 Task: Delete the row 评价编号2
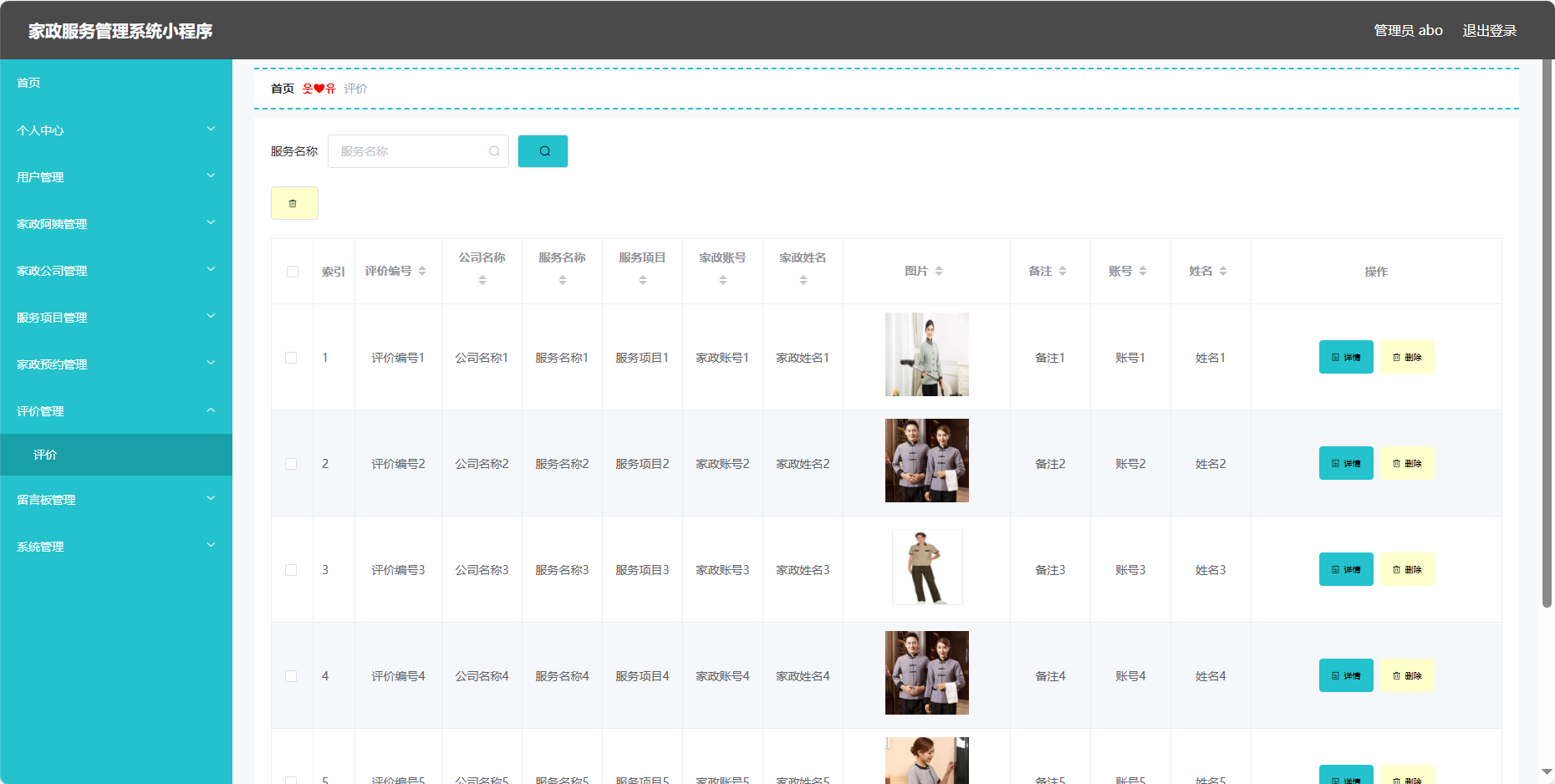point(1407,463)
